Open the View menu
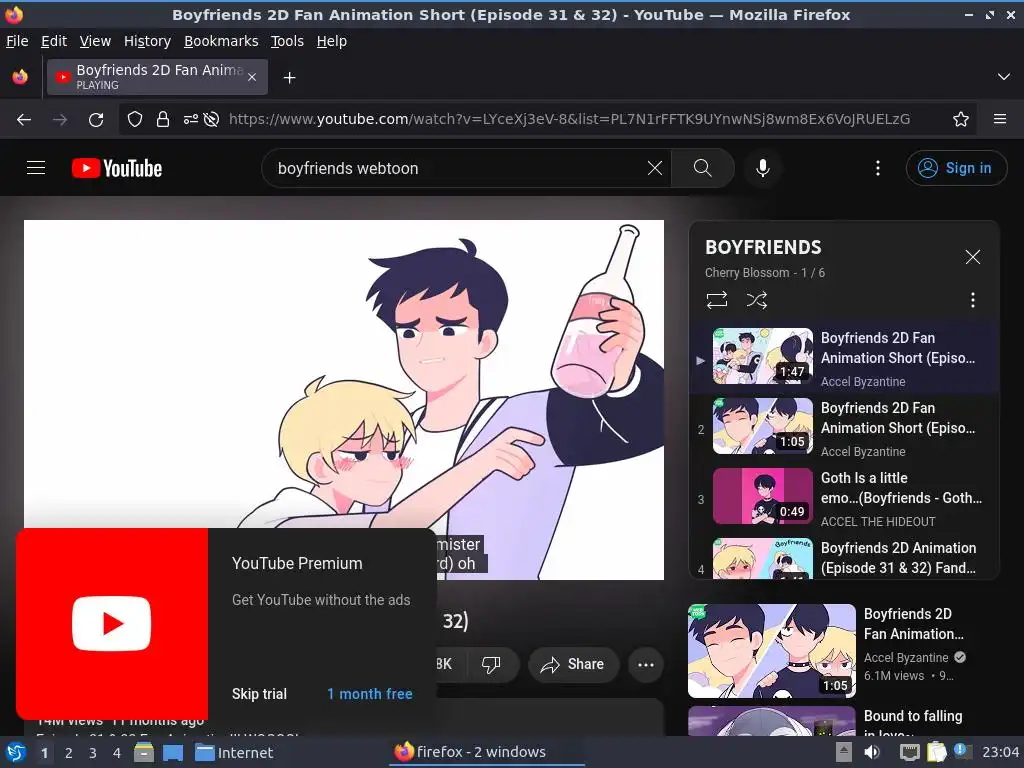This screenshot has height=768, width=1024. tap(95, 41)
